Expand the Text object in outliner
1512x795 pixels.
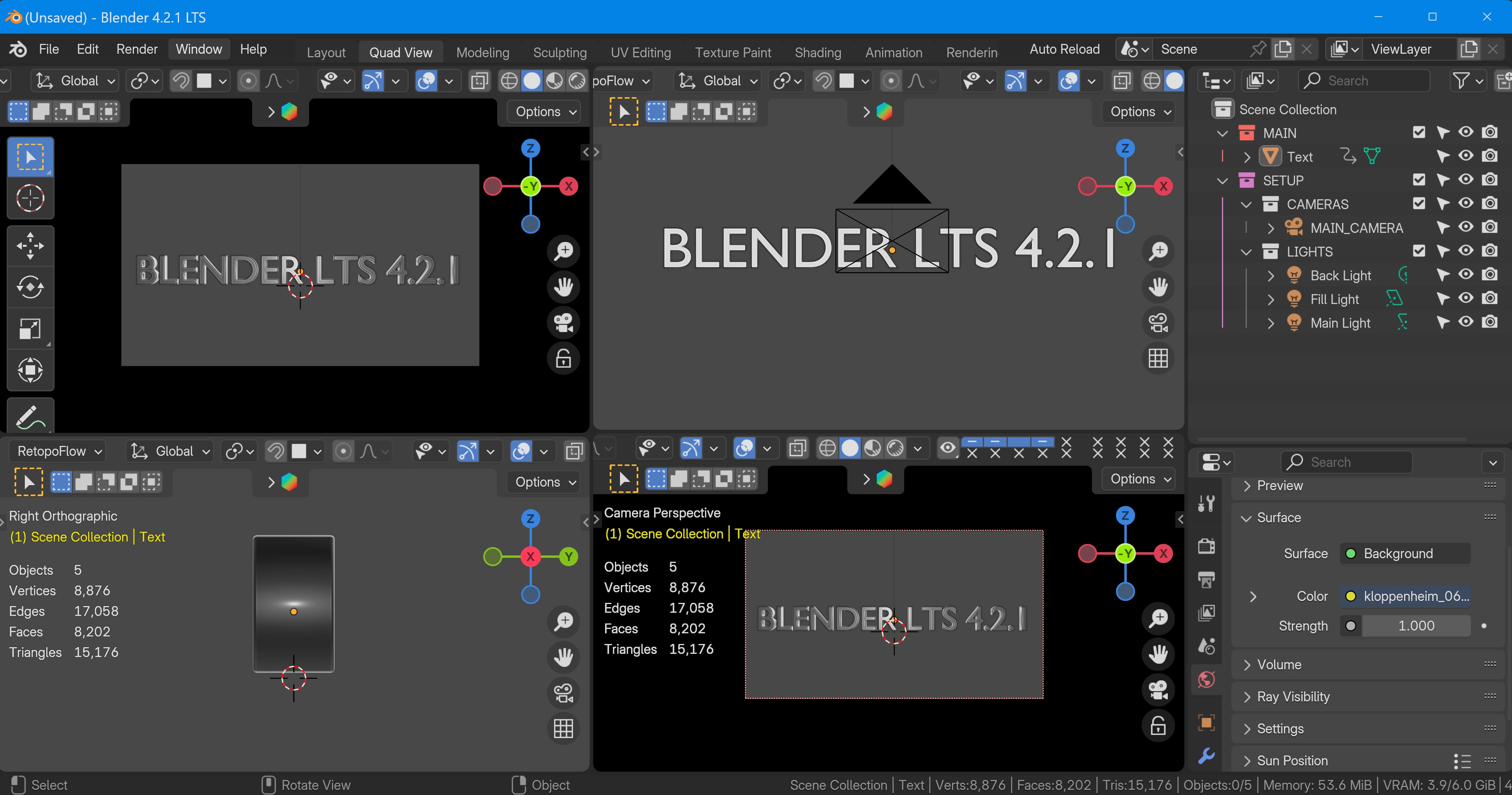click(x=1247, y=157)
